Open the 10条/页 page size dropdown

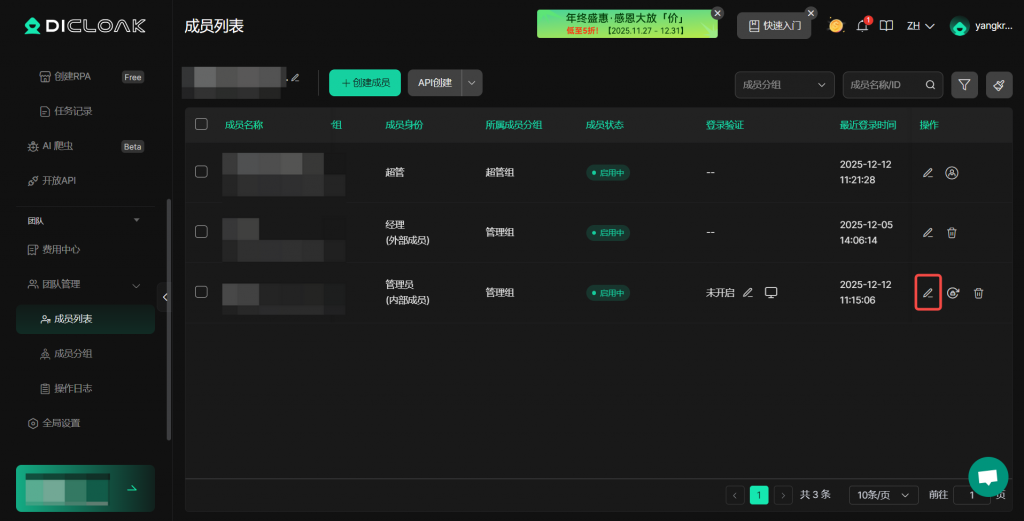tap(883, 495)
